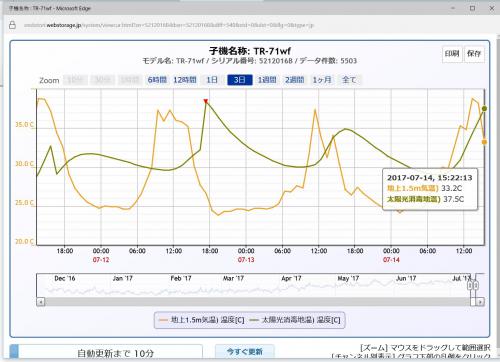Click the 保存 save button
This screenshot has width=500, height=362.
coord(474,54)
